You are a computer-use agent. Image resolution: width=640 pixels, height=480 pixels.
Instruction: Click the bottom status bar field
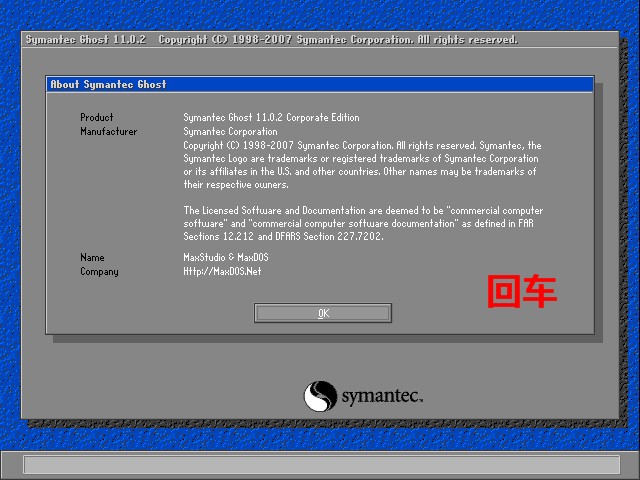(x=322, y=464)
